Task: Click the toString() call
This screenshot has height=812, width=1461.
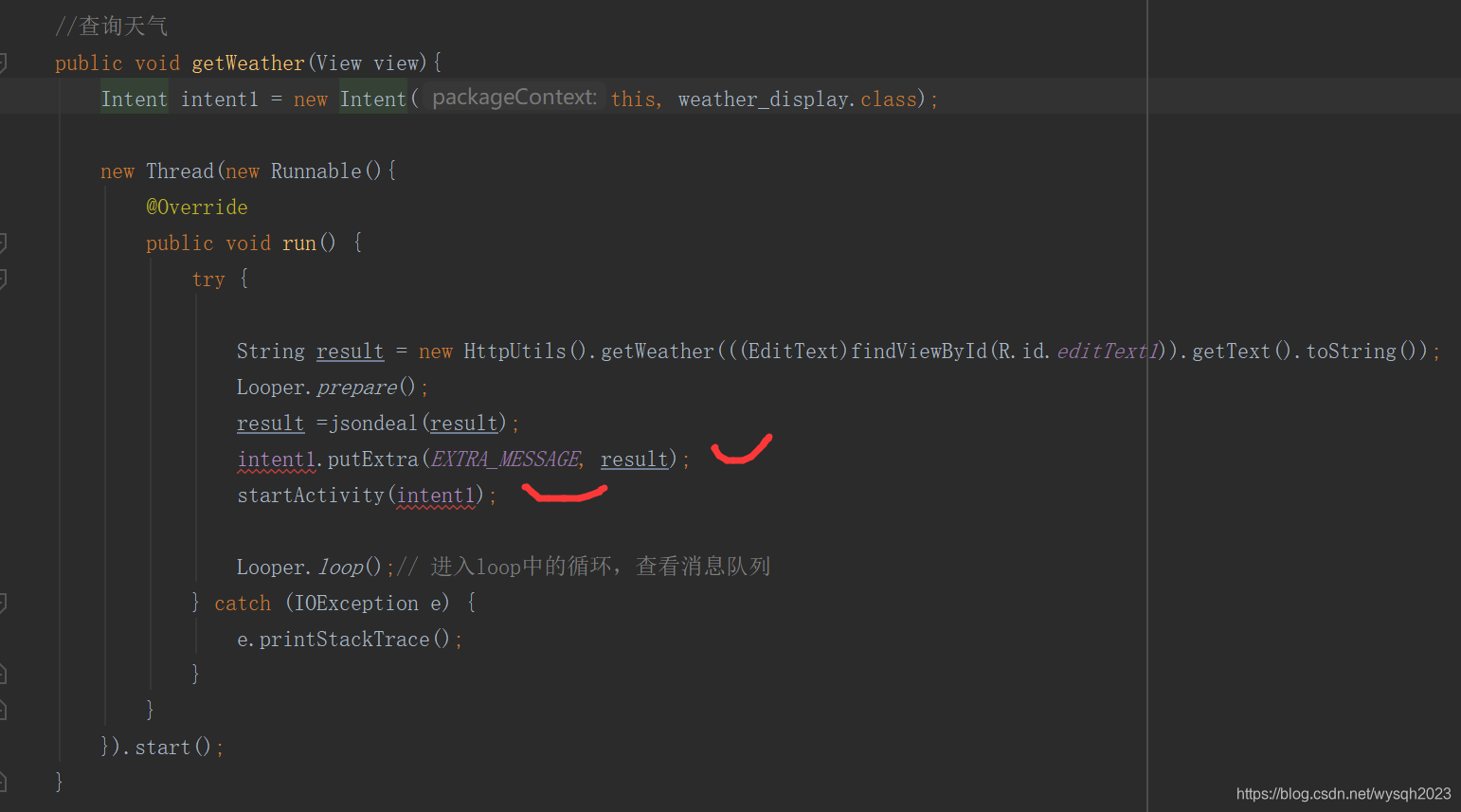Action: 1362,352
